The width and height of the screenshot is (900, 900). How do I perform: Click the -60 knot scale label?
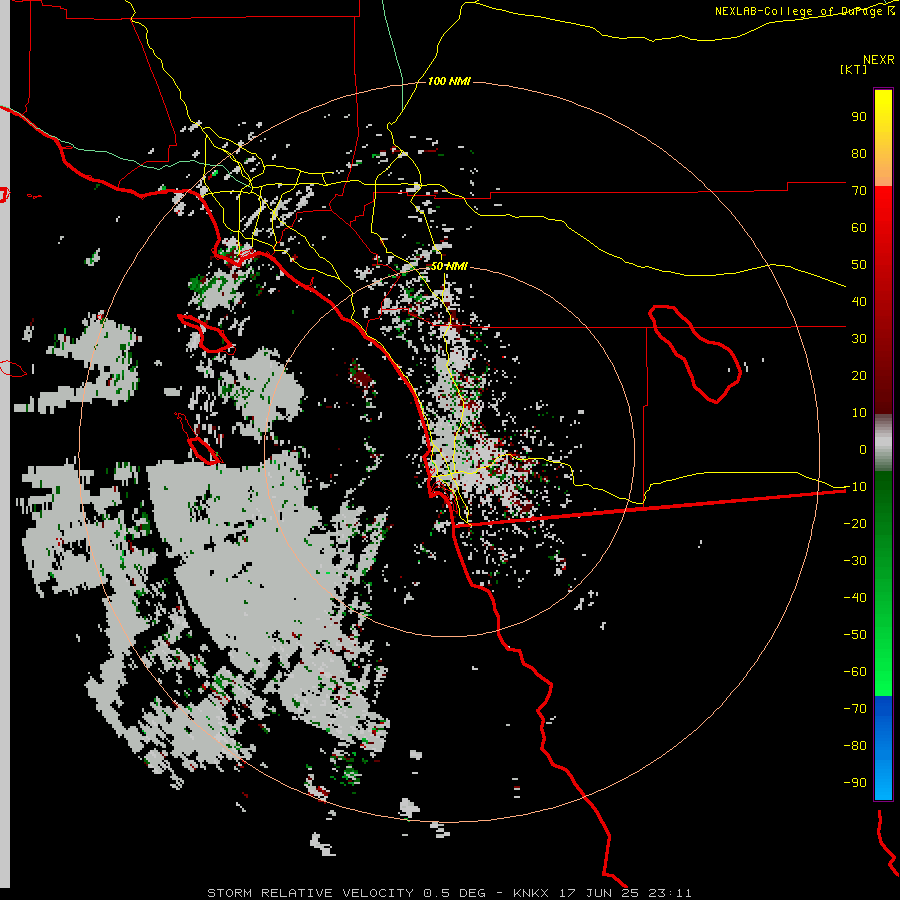[855, 672]
